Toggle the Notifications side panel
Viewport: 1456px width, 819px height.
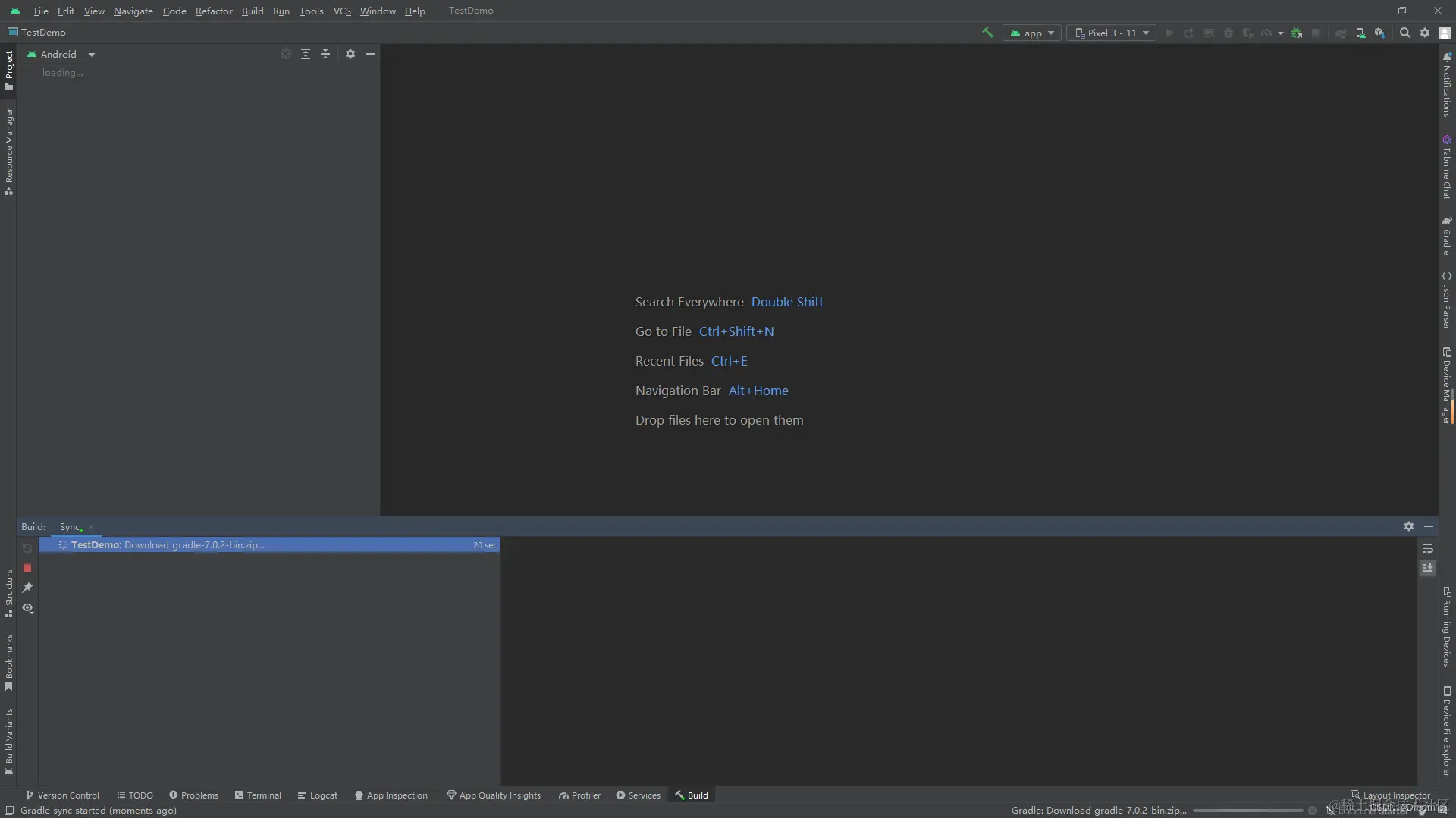(1447, 84)
